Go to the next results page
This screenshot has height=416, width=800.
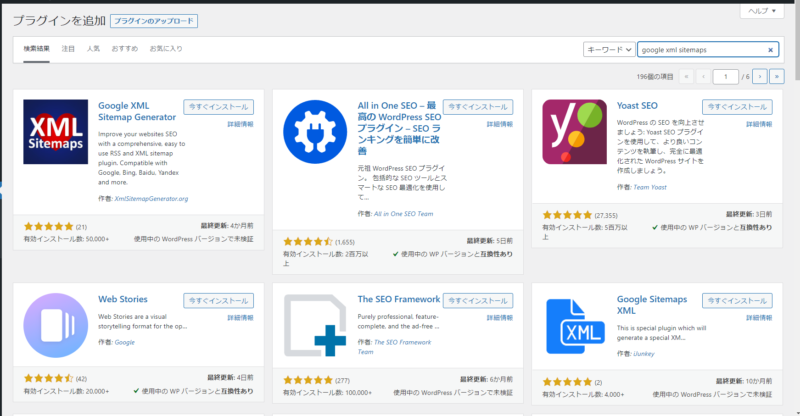coord(759,77)
